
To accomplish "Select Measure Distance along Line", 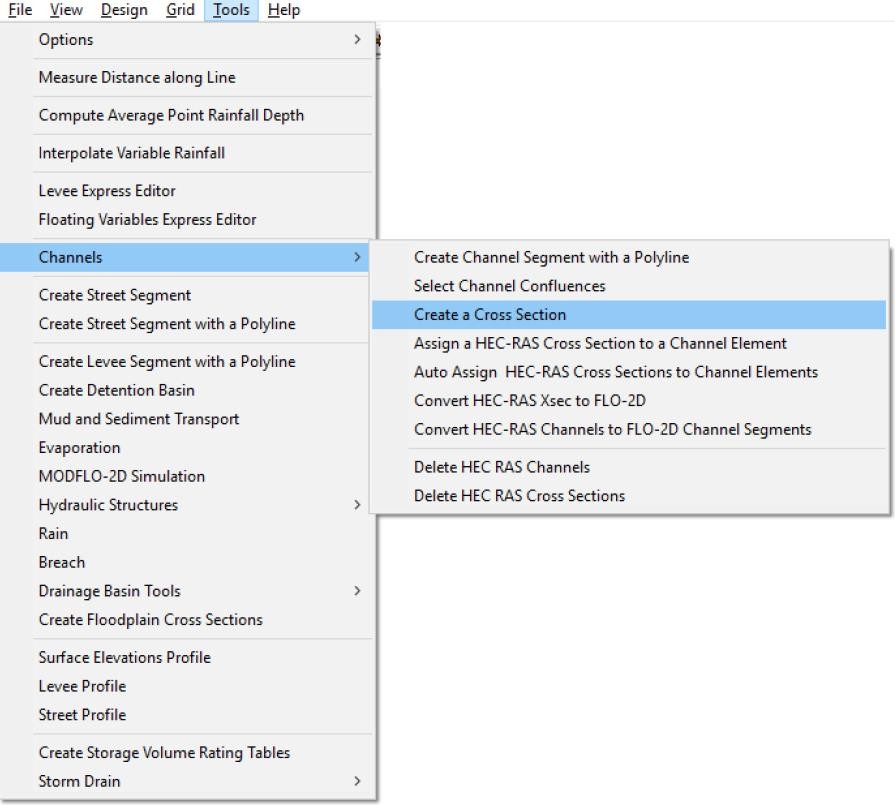I will tap(137, 78).
